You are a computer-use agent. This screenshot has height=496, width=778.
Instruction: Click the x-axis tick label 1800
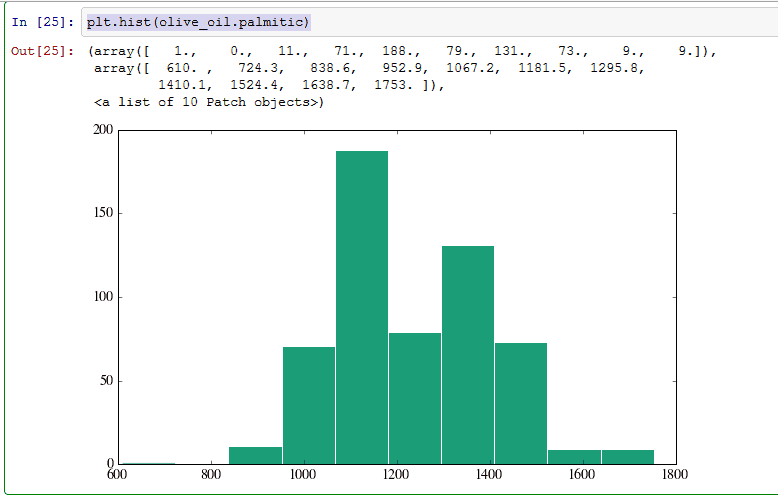point(674,475)
